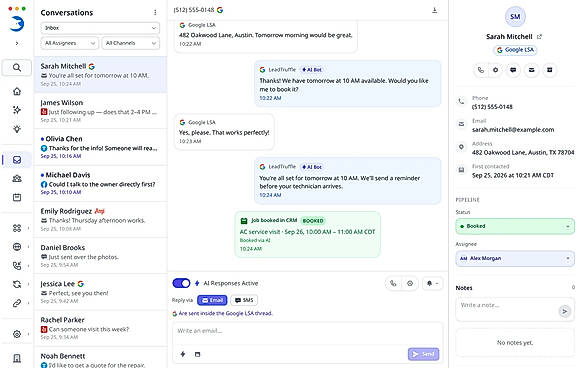The image size is (581, 368).
Task: Select SMS as the reply channel
Action: point(244,300)
